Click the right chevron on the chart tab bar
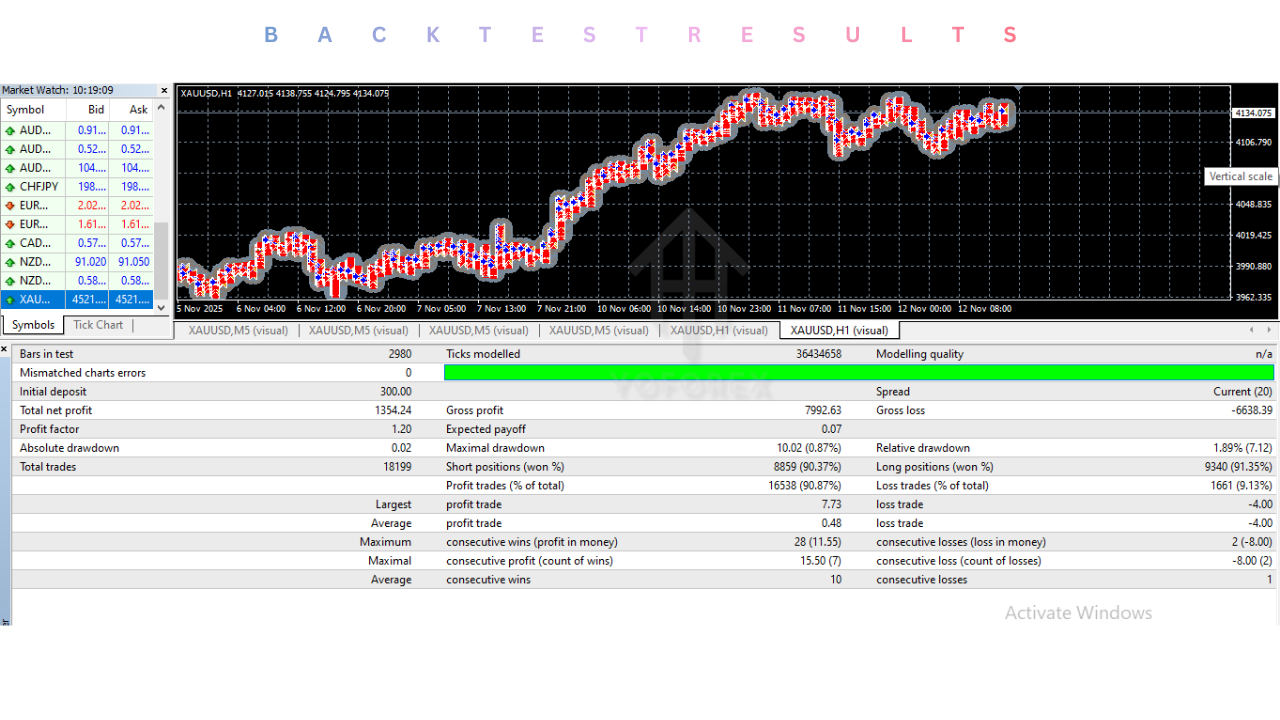 pyautogui.click(x=1267, y=329)
